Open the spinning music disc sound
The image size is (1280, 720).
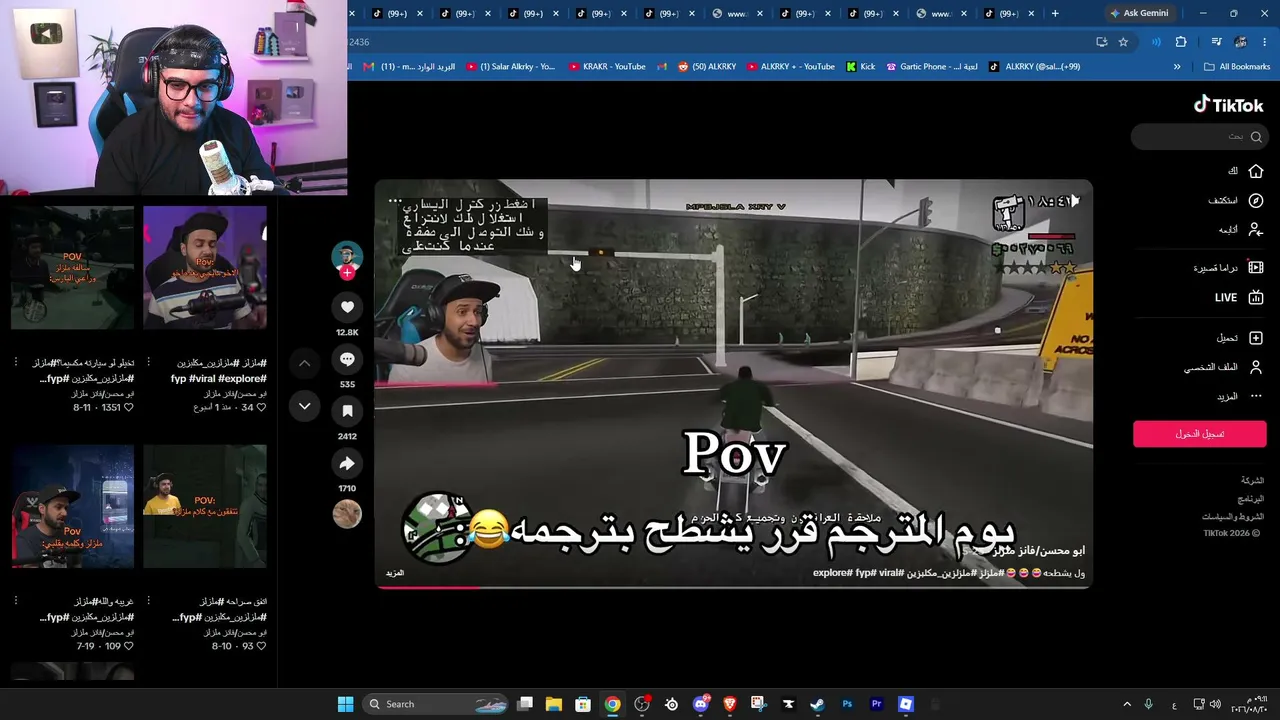pyautogui.click(x=347, y=514)
